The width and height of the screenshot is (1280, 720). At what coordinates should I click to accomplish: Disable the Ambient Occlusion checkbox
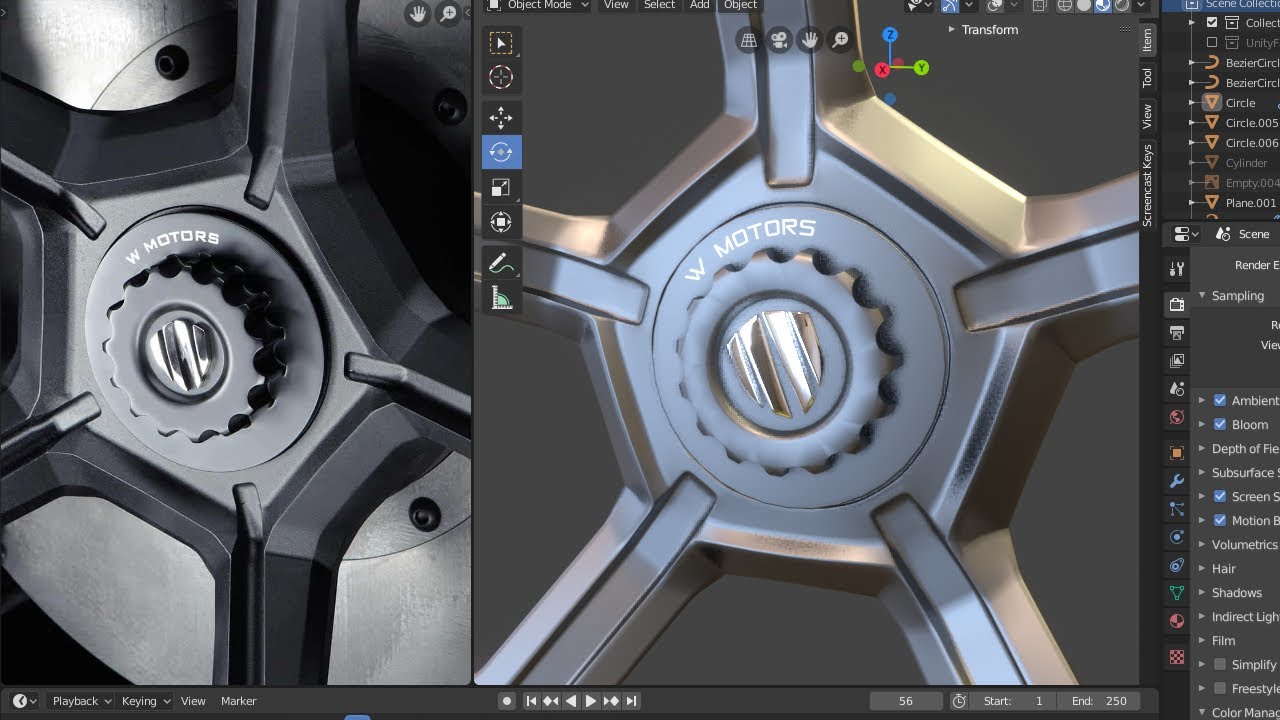click(x=1220, y=400)
